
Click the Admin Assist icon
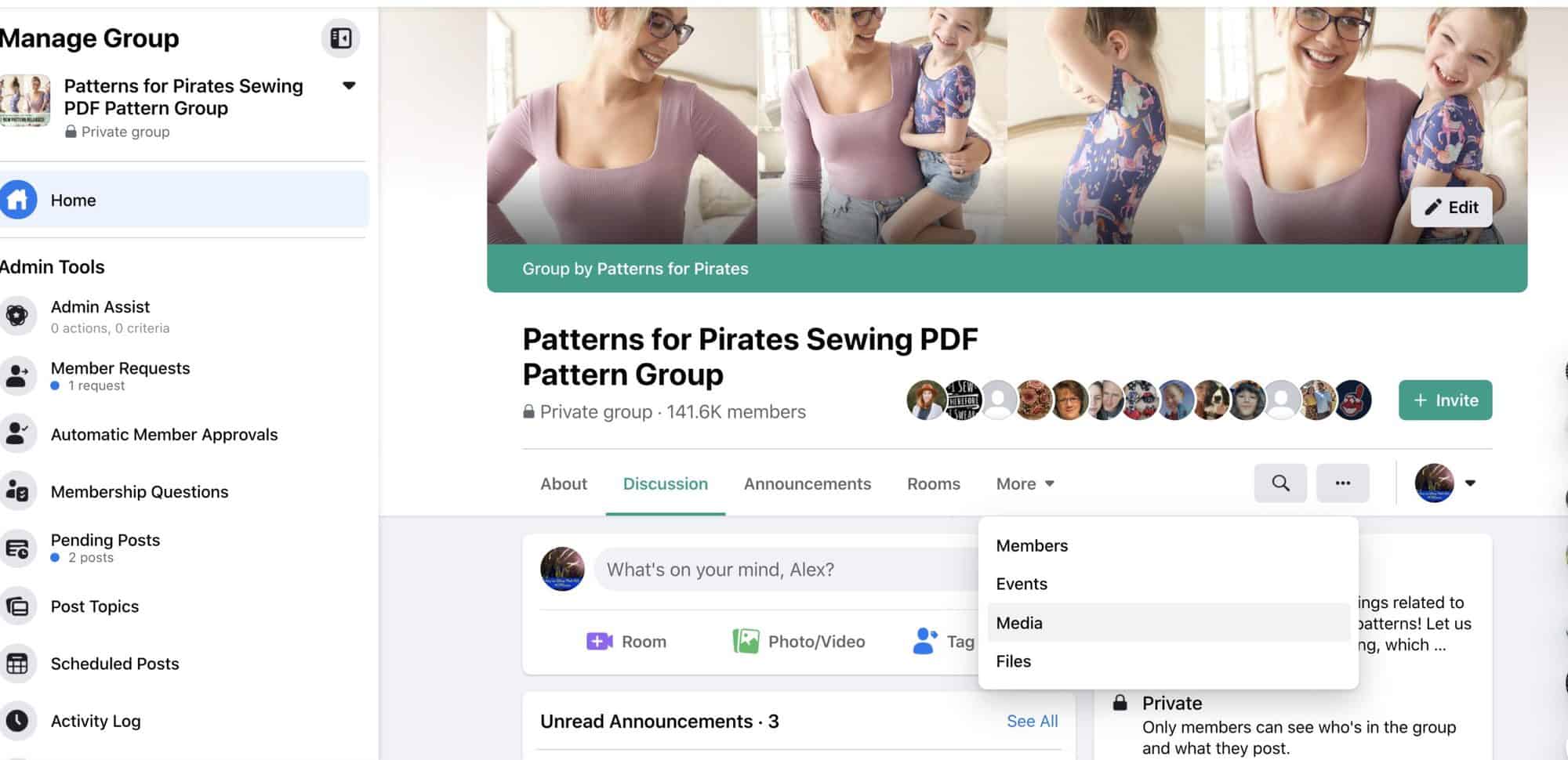tap(17, 316)
